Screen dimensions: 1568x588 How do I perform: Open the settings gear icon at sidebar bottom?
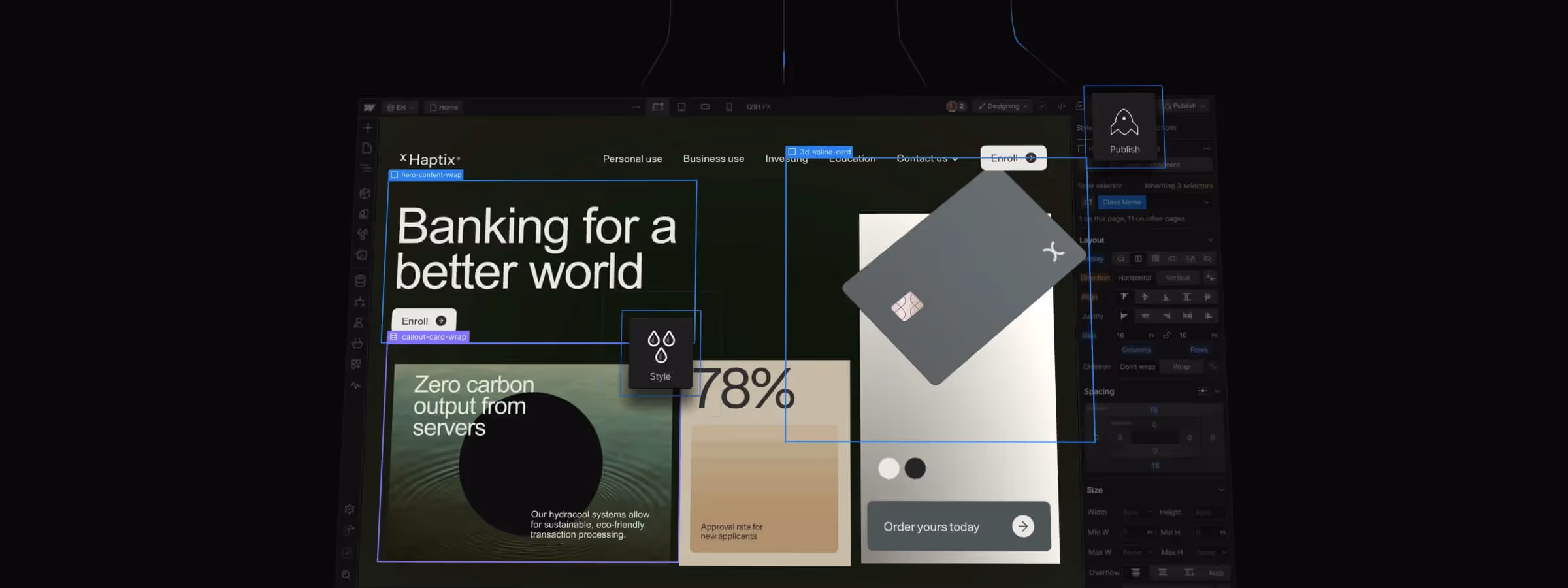(x=350, y=509)
